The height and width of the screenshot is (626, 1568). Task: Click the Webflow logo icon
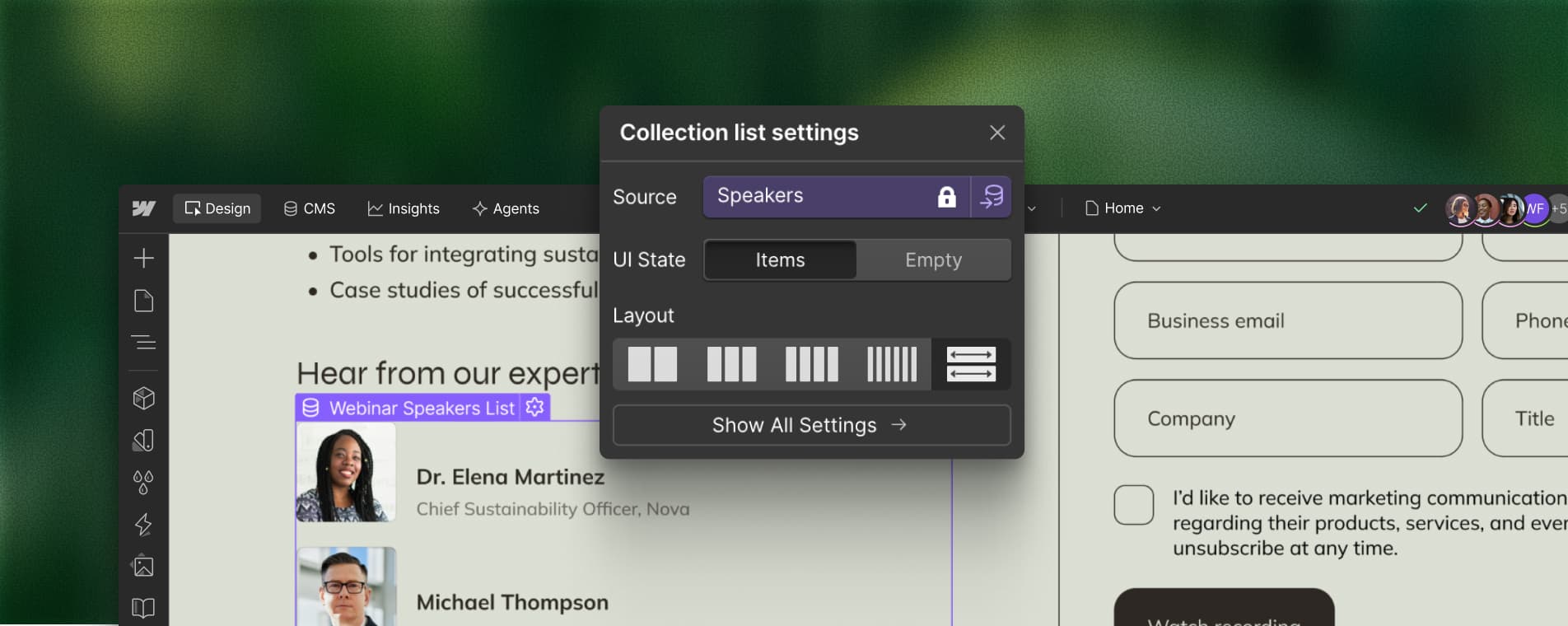[144, 208]
